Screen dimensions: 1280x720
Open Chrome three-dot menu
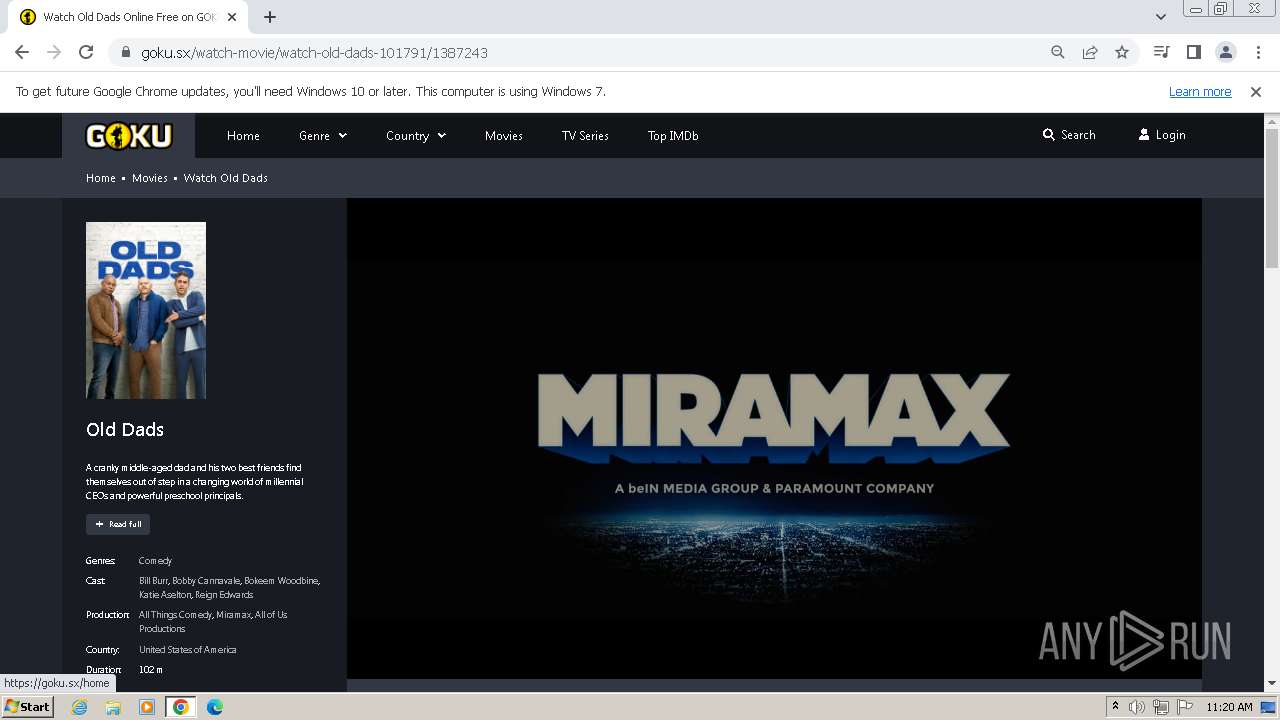coord(1257,52)
